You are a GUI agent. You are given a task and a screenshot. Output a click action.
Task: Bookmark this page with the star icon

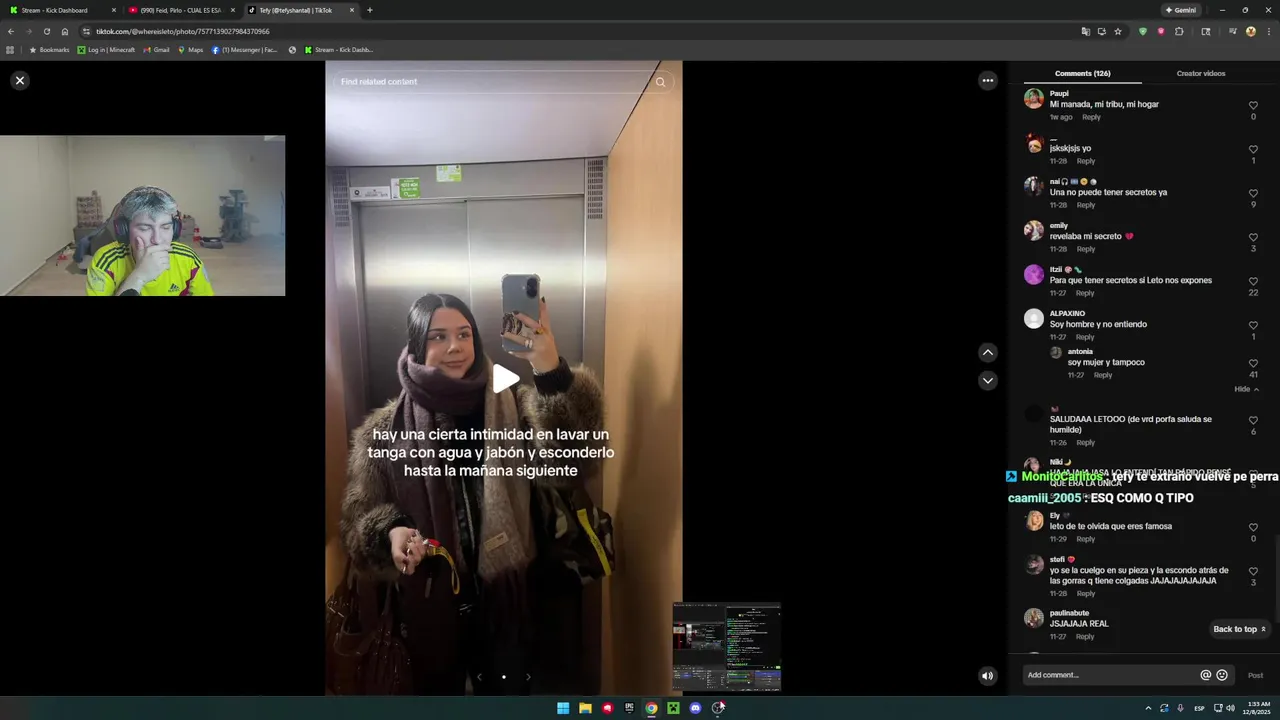[1118, 31]
